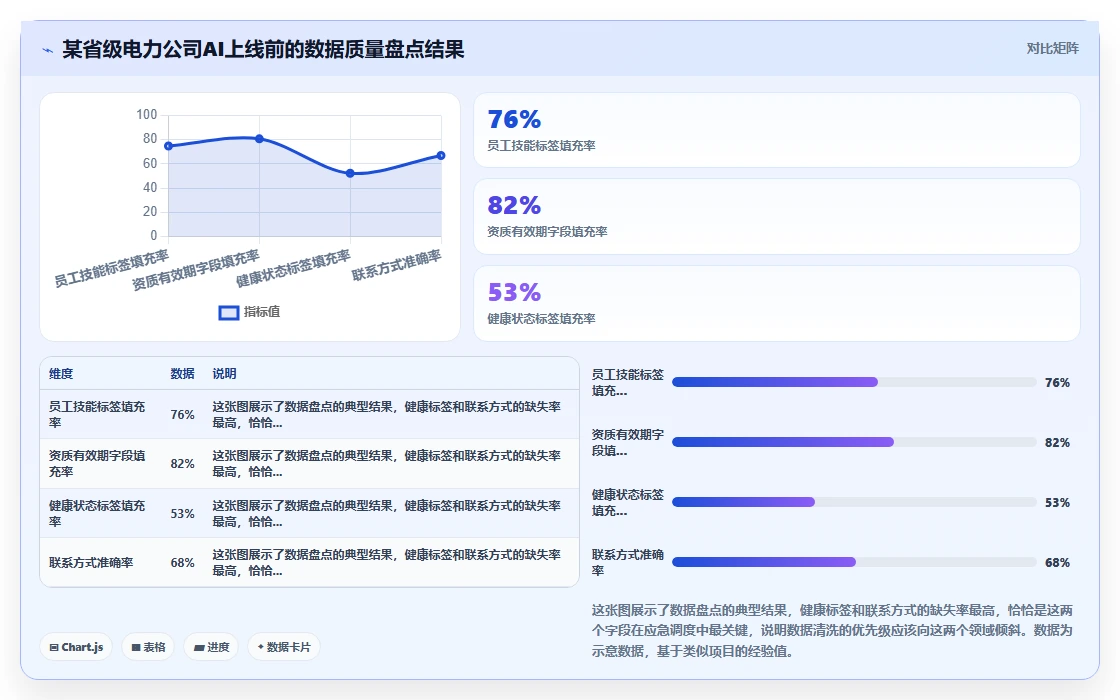Click the 76% progress bar for 员工技能标签
This screenshot has height=700, width=1120.
pyautogui.click(x=854, y=382)
